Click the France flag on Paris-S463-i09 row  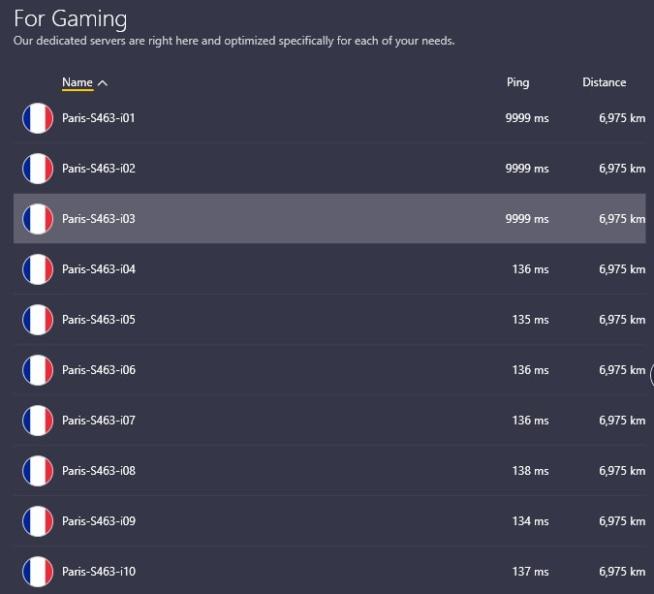coord(38,521)
